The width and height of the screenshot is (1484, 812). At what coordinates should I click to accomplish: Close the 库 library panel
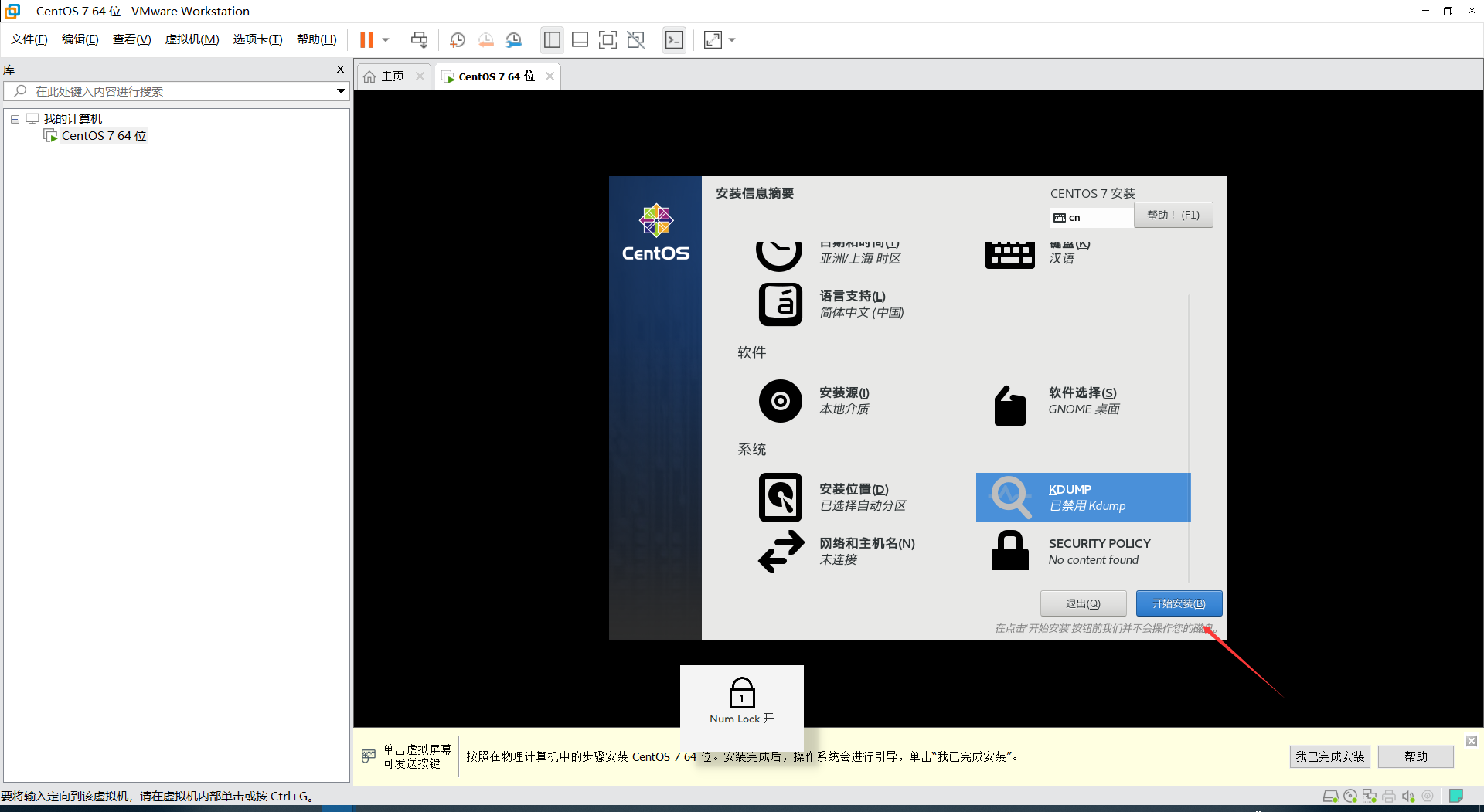click(x=340, y=70)
